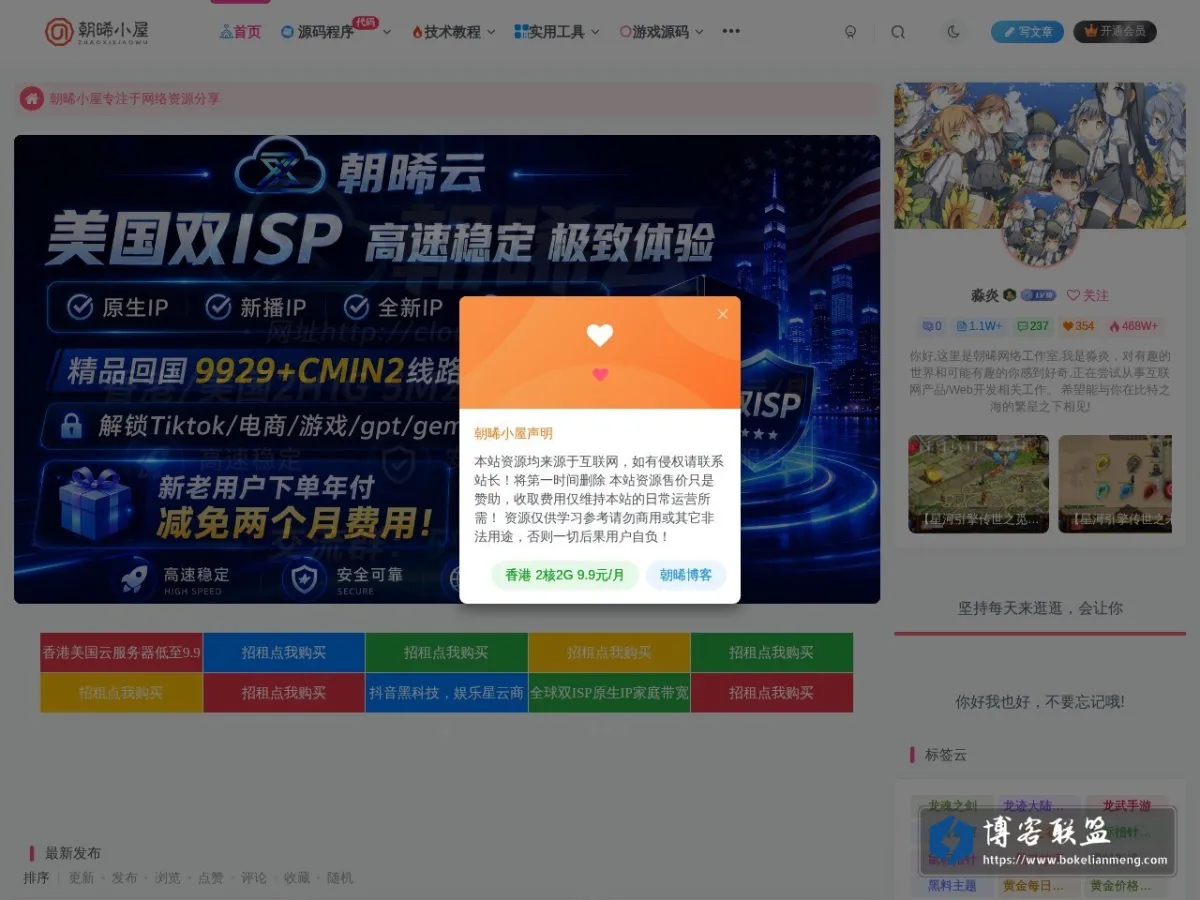Screen dimensions: 1200x900
Task: Sort posts by 发布
Action: (124, 878)
